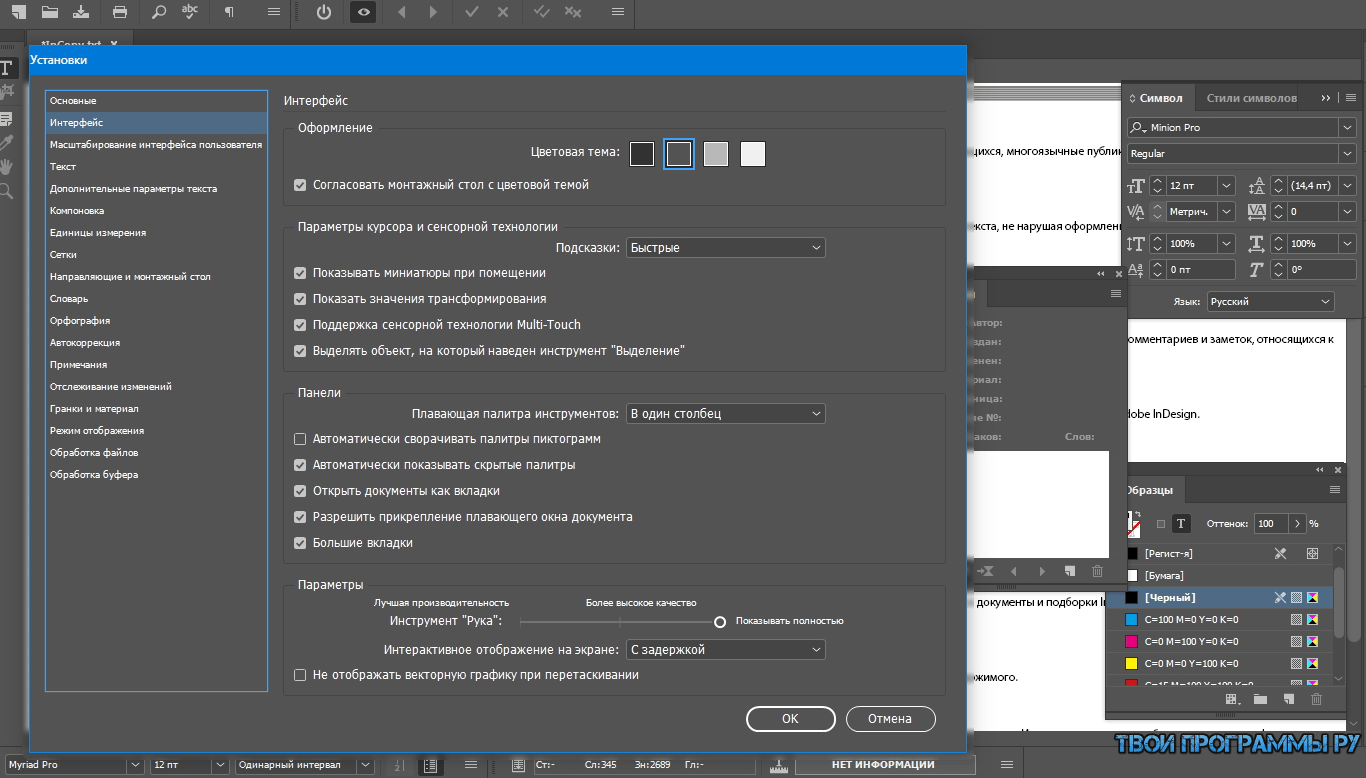Toggle show transformation values checkbox

[300, 299]
